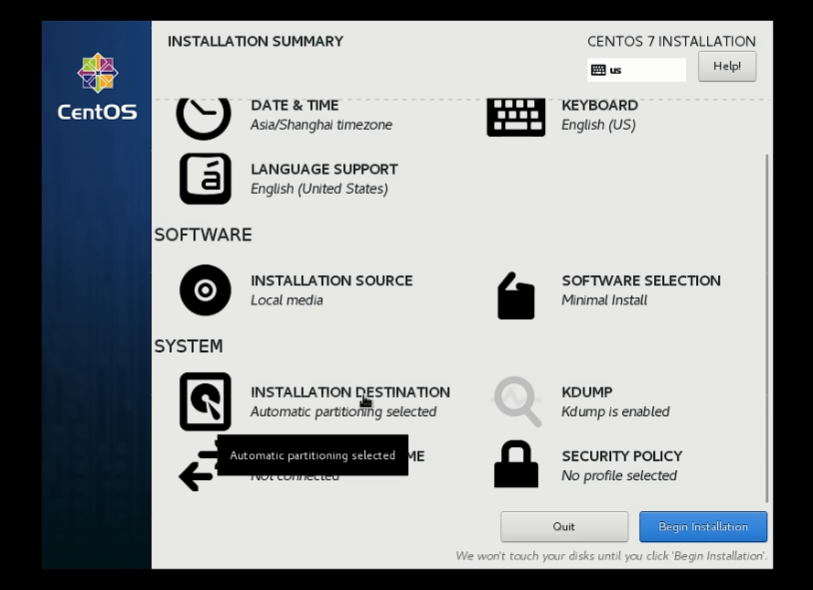Image resolution: width=813 pixels, height=590 pixels.
Task: Select the LANGUAGE SUPPORT label
Action: coord(324,170)
